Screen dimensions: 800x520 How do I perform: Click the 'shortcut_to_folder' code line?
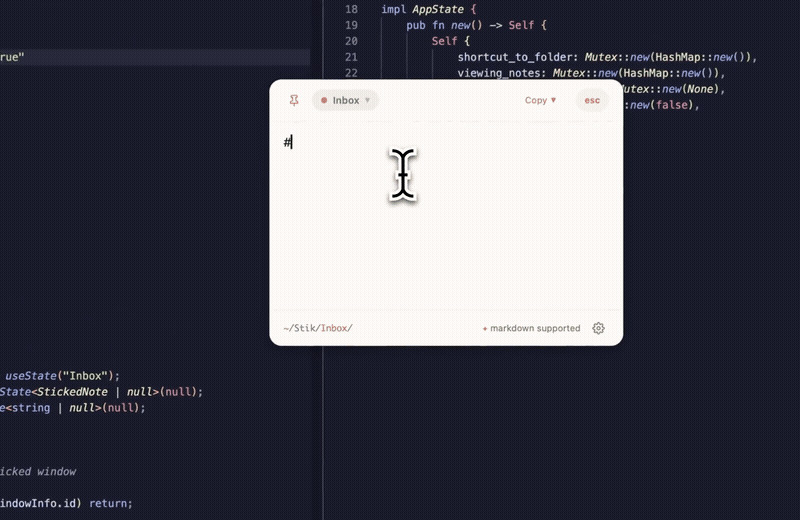click(x=607, y=57)
